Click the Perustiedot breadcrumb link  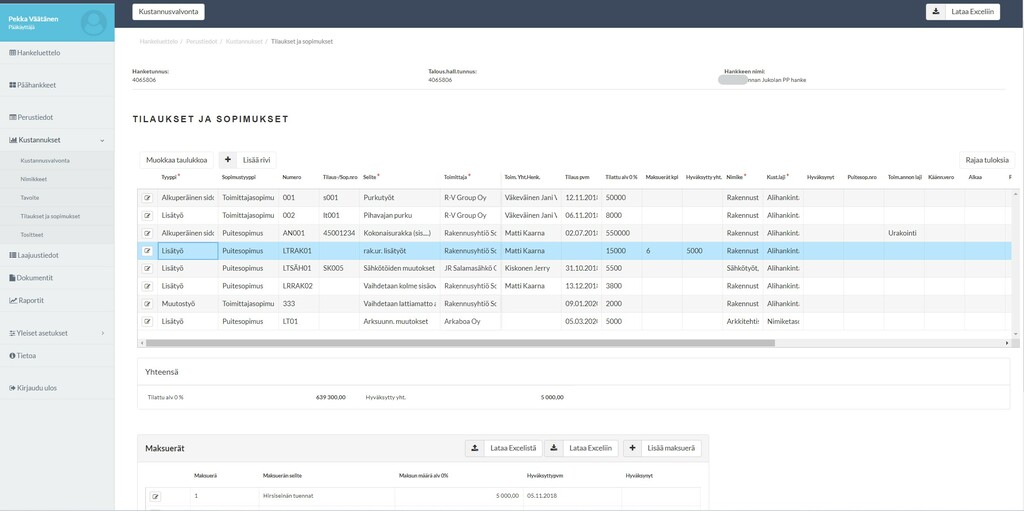(x=202, y=42)
